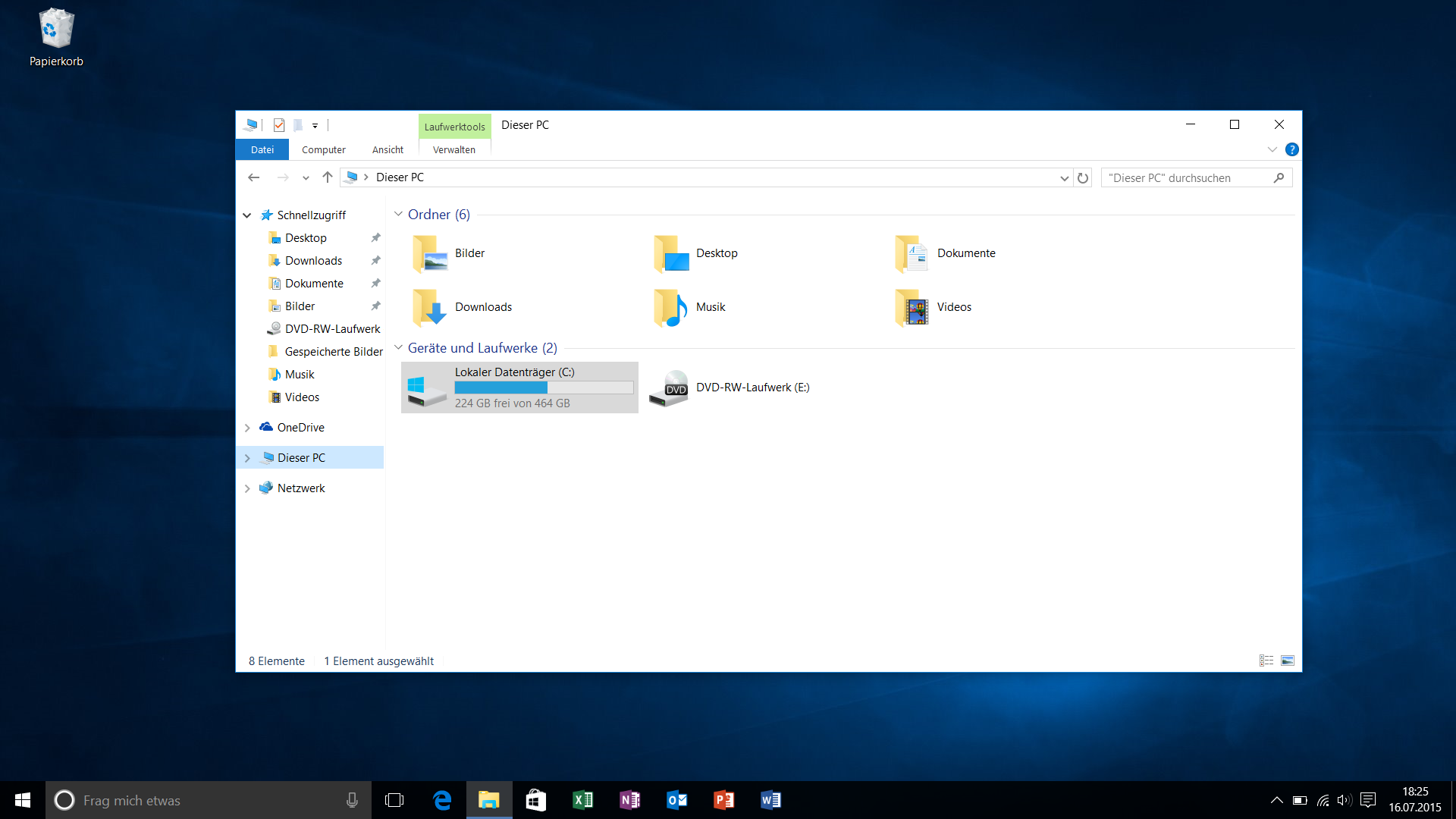Open Microsoft Edge from the taskbar
Screen dimensions: 1456x819
coord(442,800)
